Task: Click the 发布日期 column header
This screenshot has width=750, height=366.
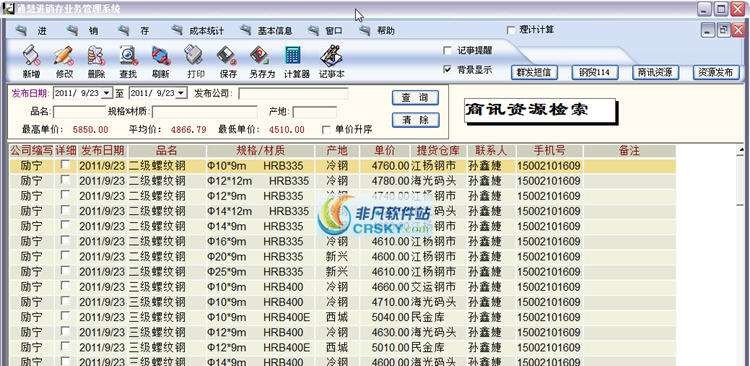Action: coord(102,151)
